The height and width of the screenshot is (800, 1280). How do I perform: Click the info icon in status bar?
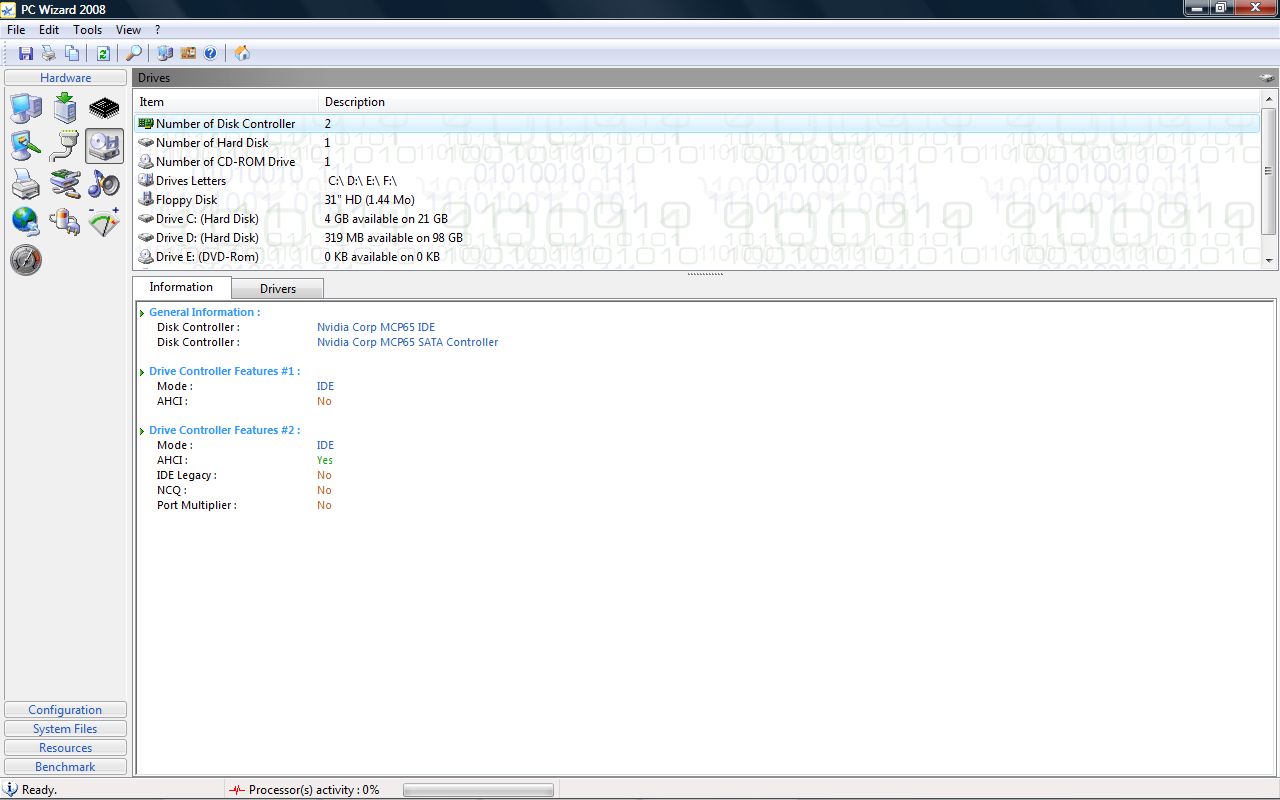(11, 789)
